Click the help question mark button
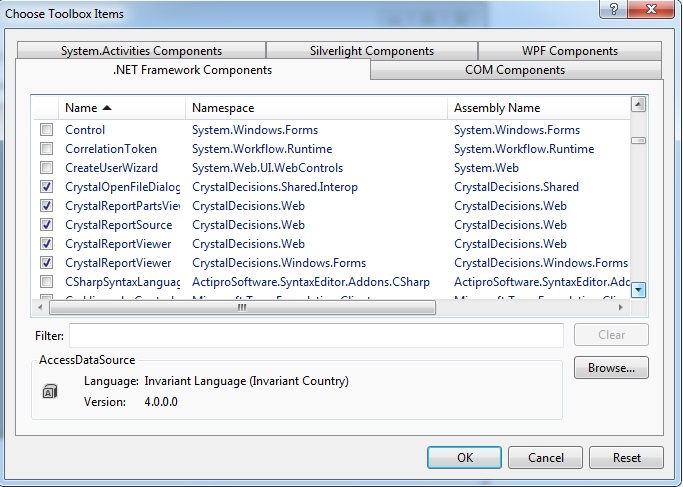Screen dimensions: 683x487 (x=613, y=9)
